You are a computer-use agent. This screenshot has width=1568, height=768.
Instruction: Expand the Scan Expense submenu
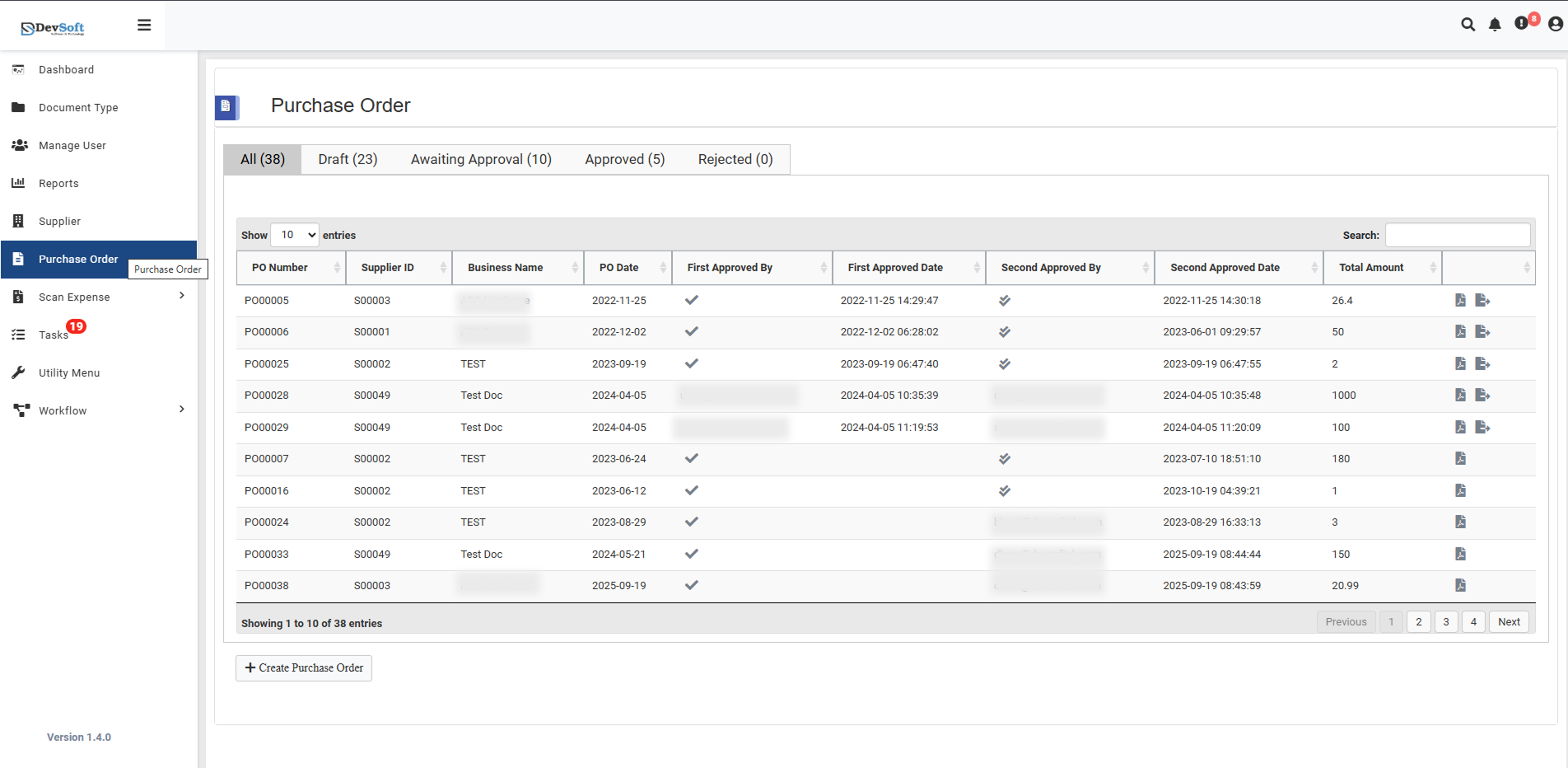point(182,297)
